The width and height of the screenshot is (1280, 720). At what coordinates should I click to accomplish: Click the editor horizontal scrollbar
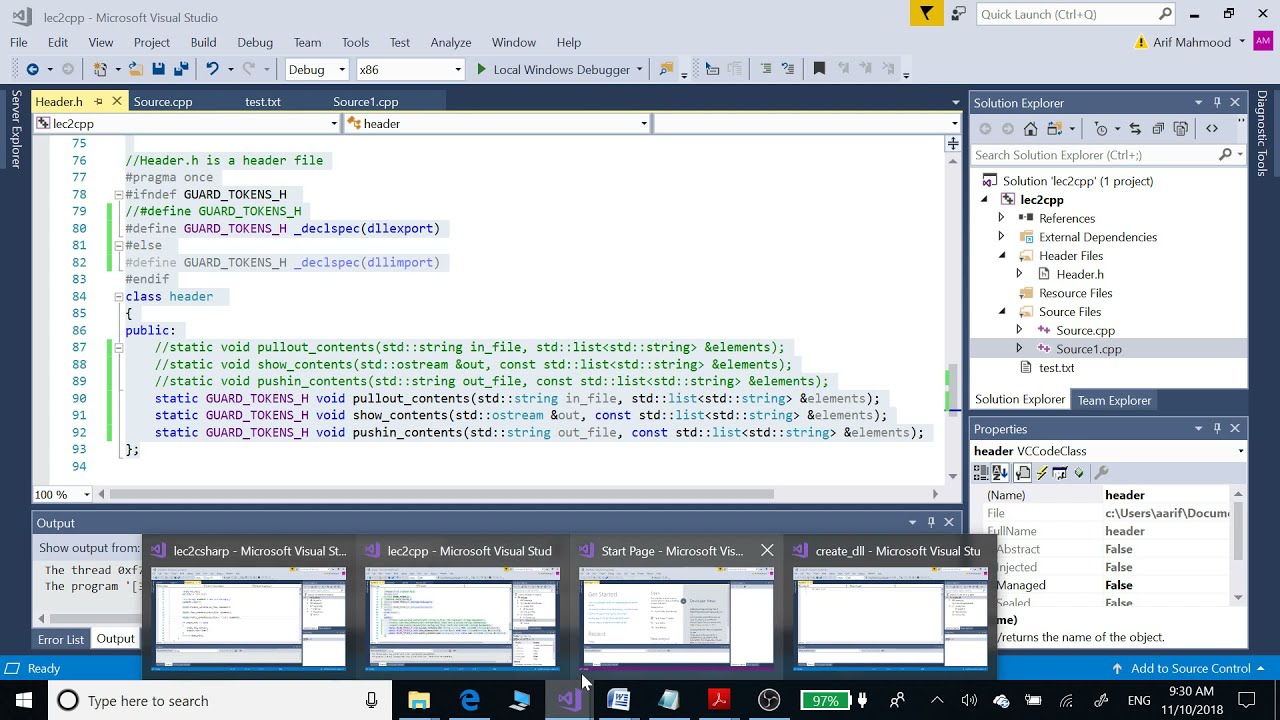point(441,494)
